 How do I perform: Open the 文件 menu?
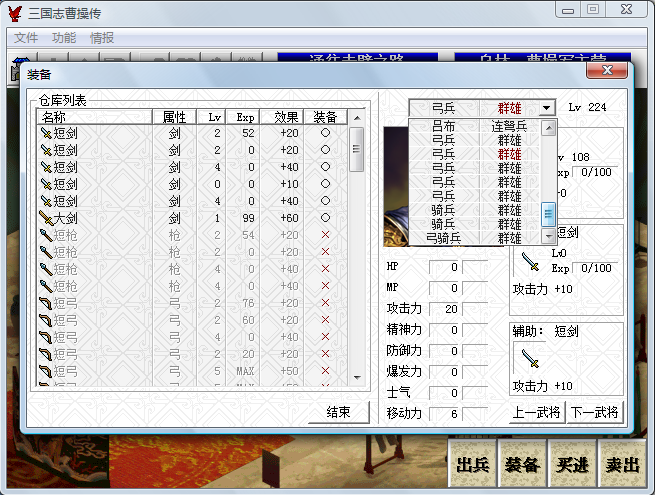coord(26,38)
